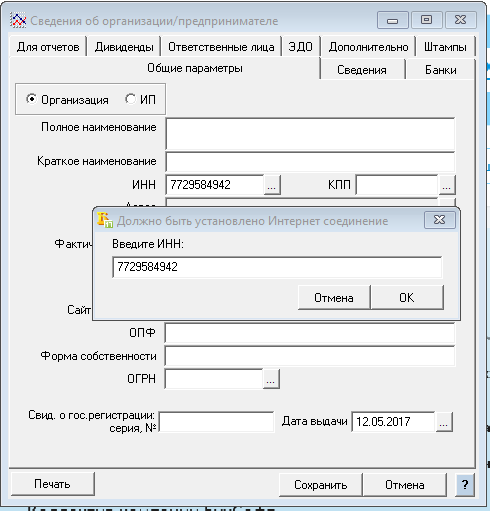
Task: Click the ellipsis button next to ИНН field
Action: click(x=272, y=185)
